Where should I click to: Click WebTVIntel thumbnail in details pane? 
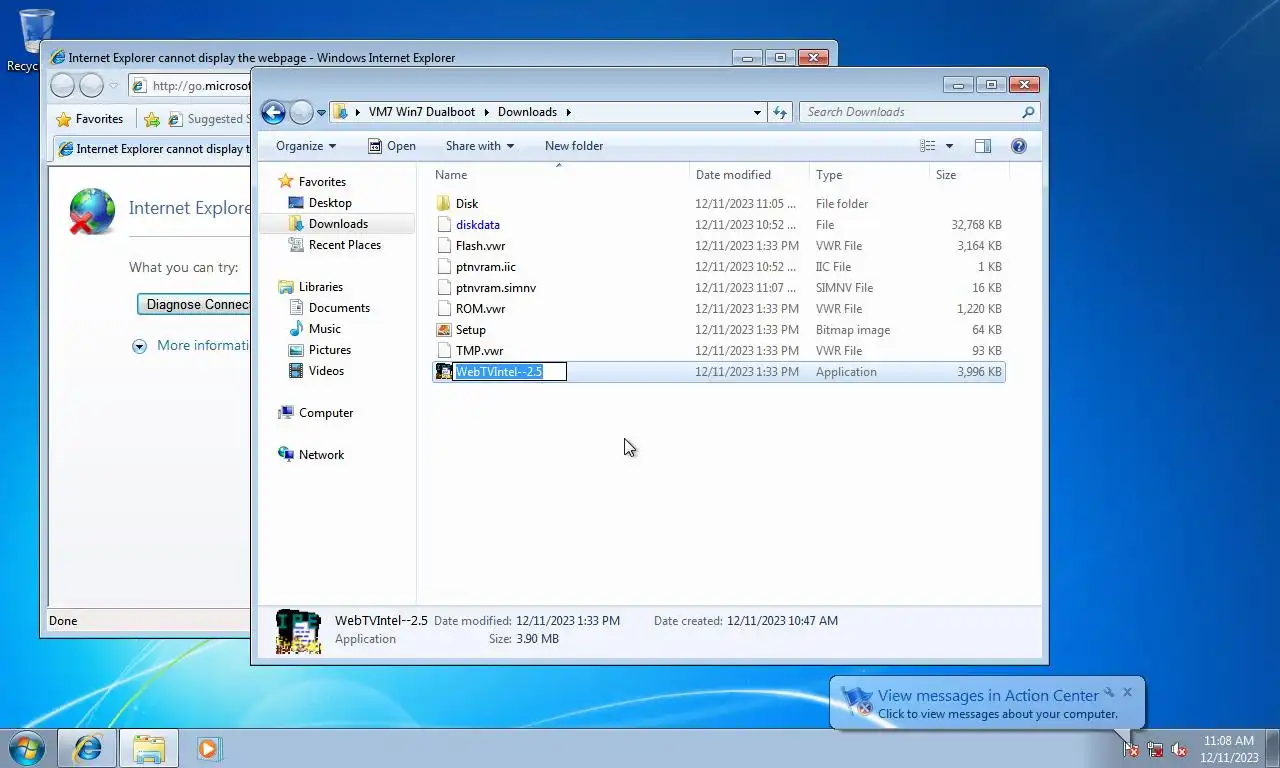[x=298, y=631]
